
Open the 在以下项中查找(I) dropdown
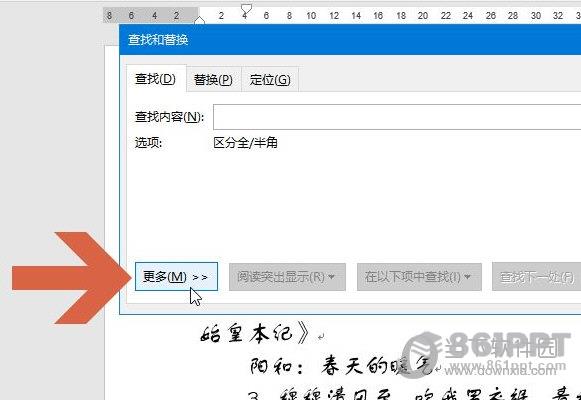coord(419,277)
